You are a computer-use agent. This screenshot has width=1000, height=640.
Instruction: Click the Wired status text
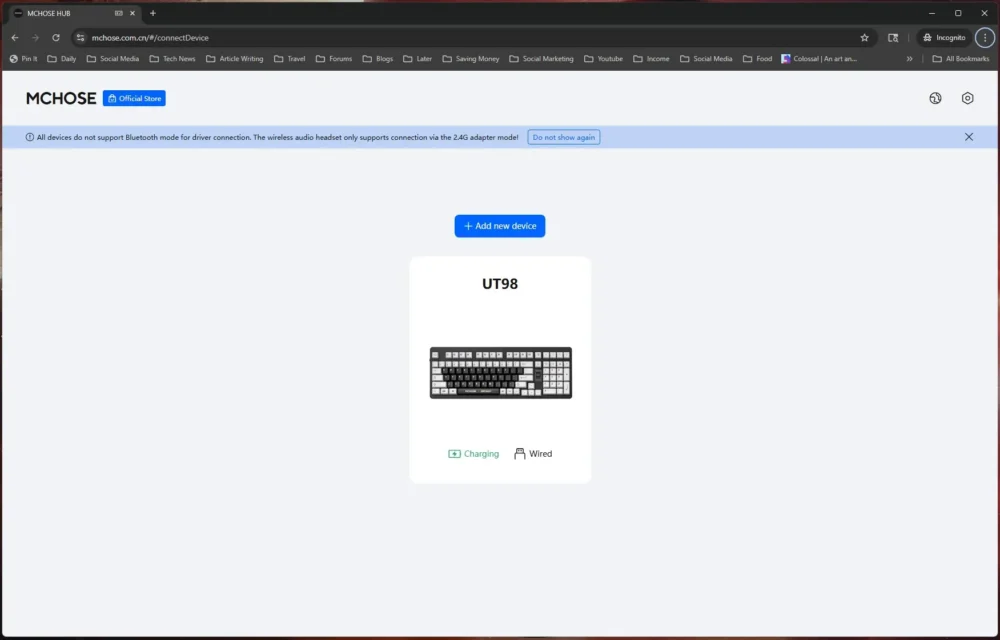(540, 454)
